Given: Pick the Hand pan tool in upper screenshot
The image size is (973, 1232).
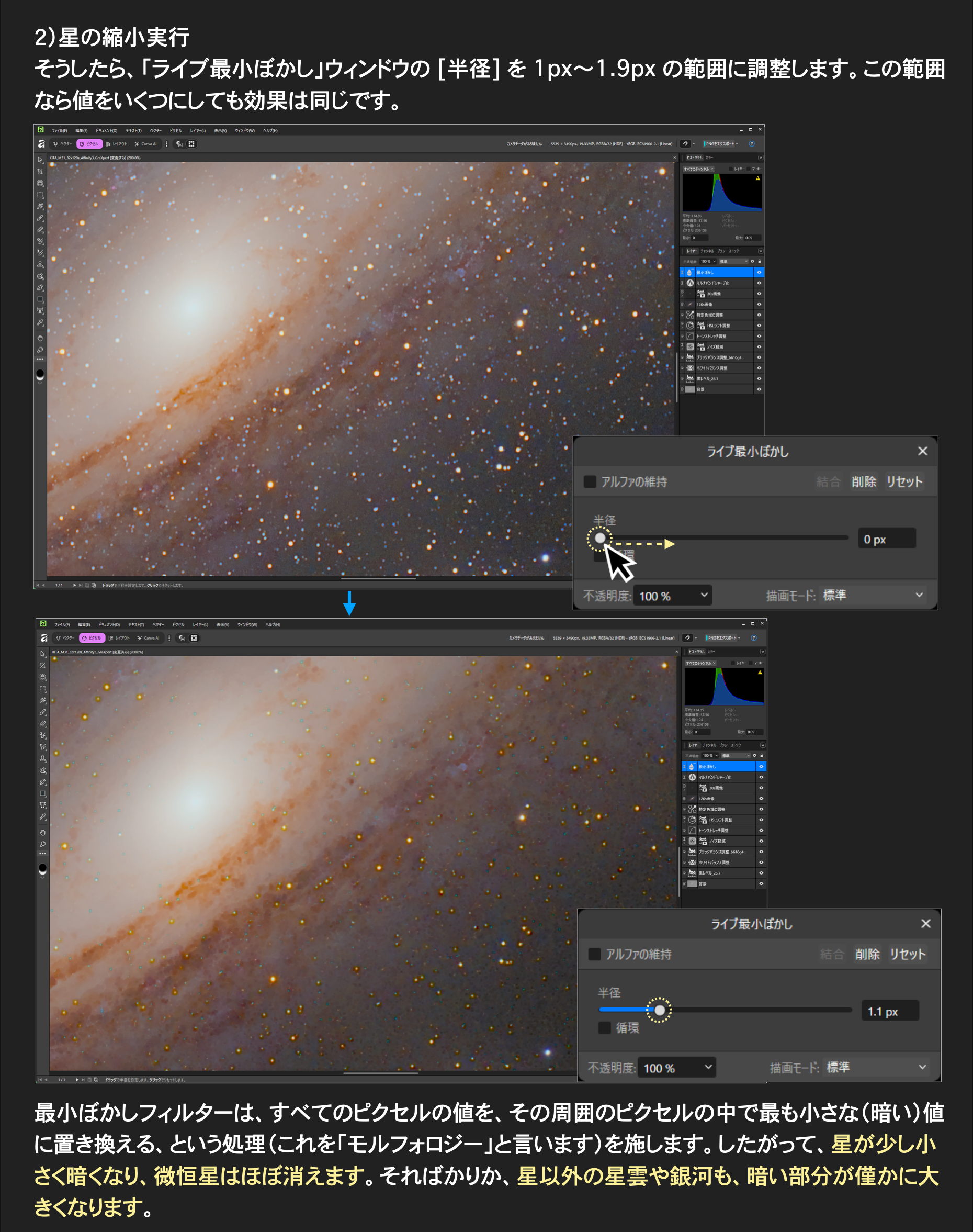Looking at the screenshot, I should click(x=40, y=339).
